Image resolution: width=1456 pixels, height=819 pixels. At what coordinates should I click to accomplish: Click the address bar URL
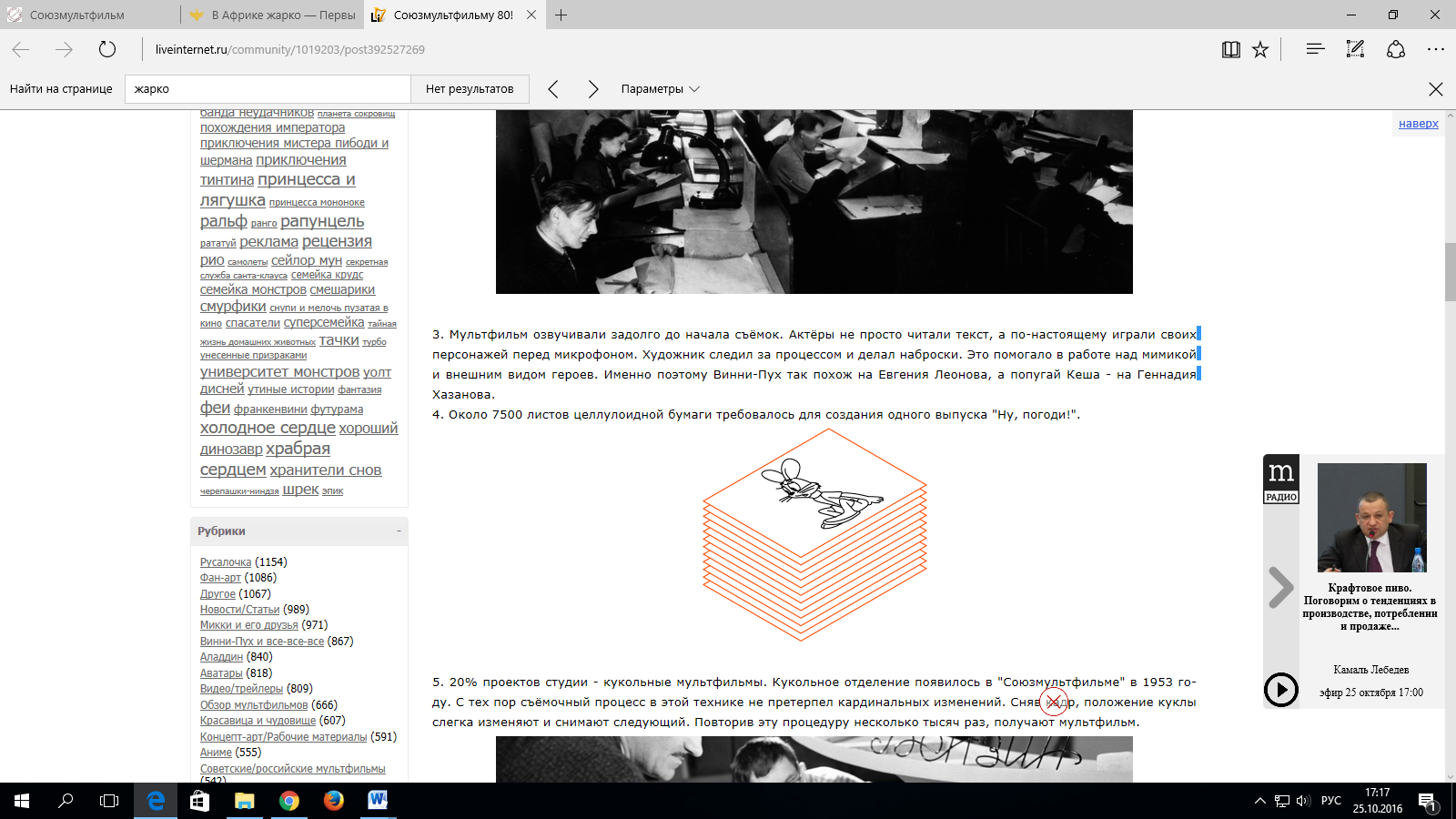coord(290,50)
